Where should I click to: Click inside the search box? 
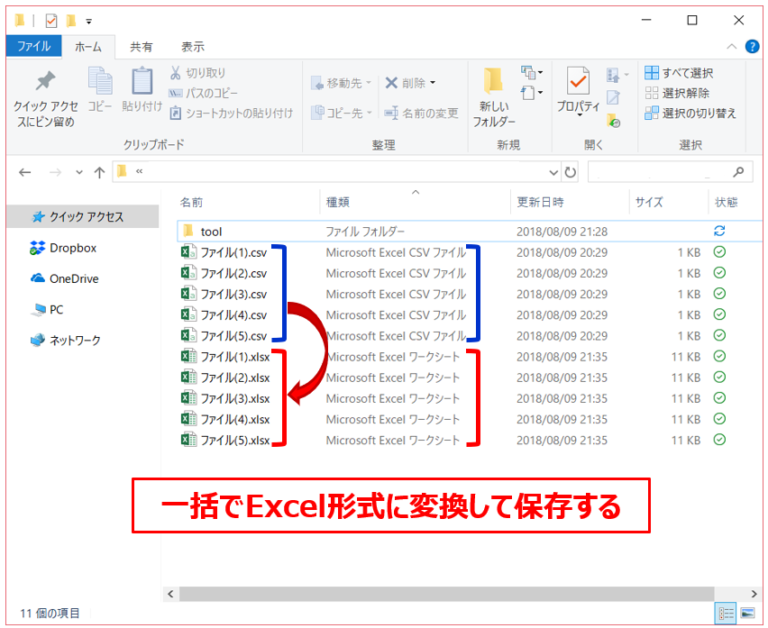point(660,172)
